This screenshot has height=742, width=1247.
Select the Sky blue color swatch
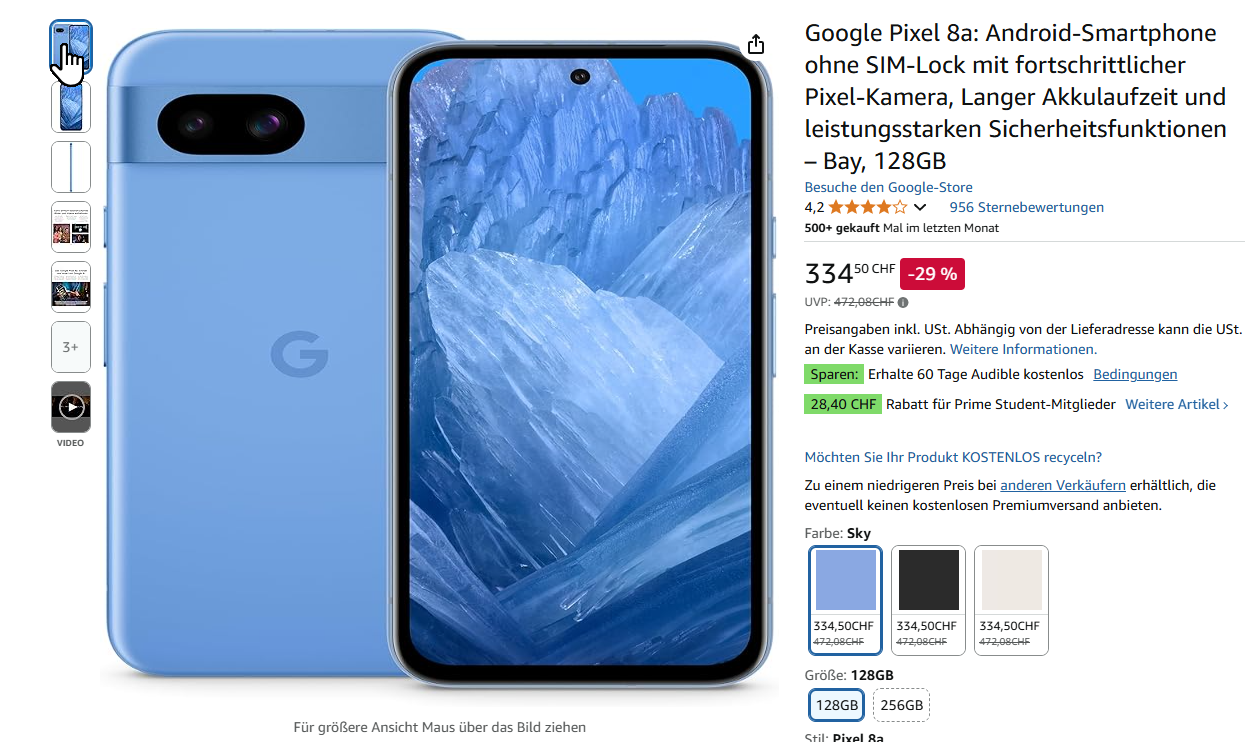click(x=845, y=600)
